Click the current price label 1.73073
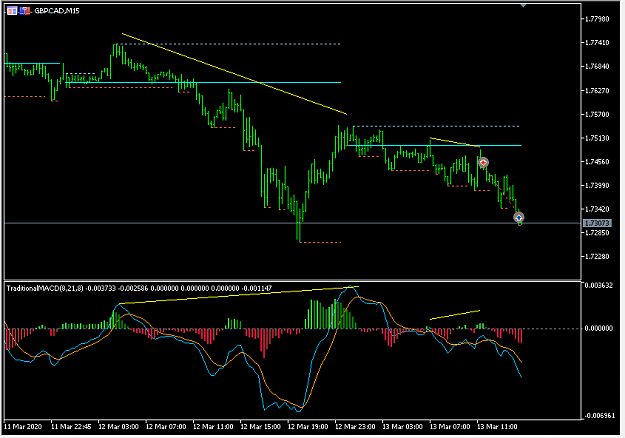This screenshot has width=625, height=438. click(x=597, y=223)
